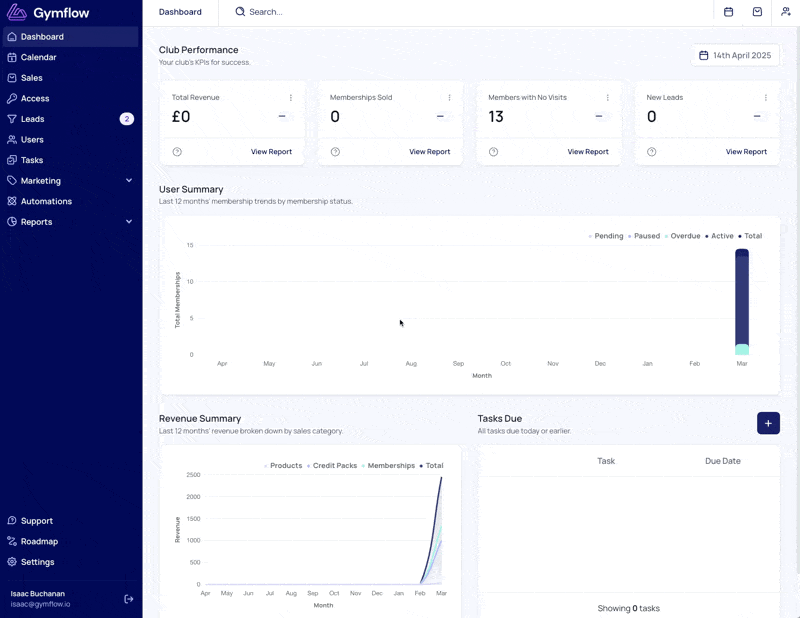800x618 pixels.
Task: Open the 14th April 2025 date picker
Action: (735, 55)
